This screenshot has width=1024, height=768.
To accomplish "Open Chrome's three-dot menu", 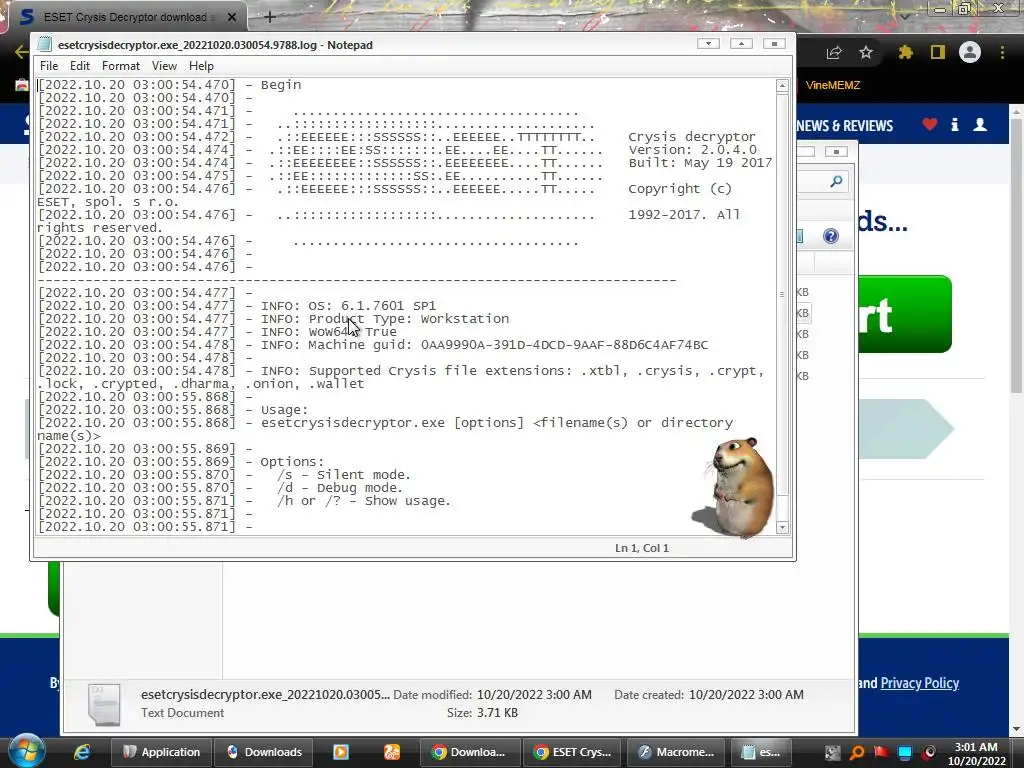I will pyautogui.click(x=1002, y=52).
